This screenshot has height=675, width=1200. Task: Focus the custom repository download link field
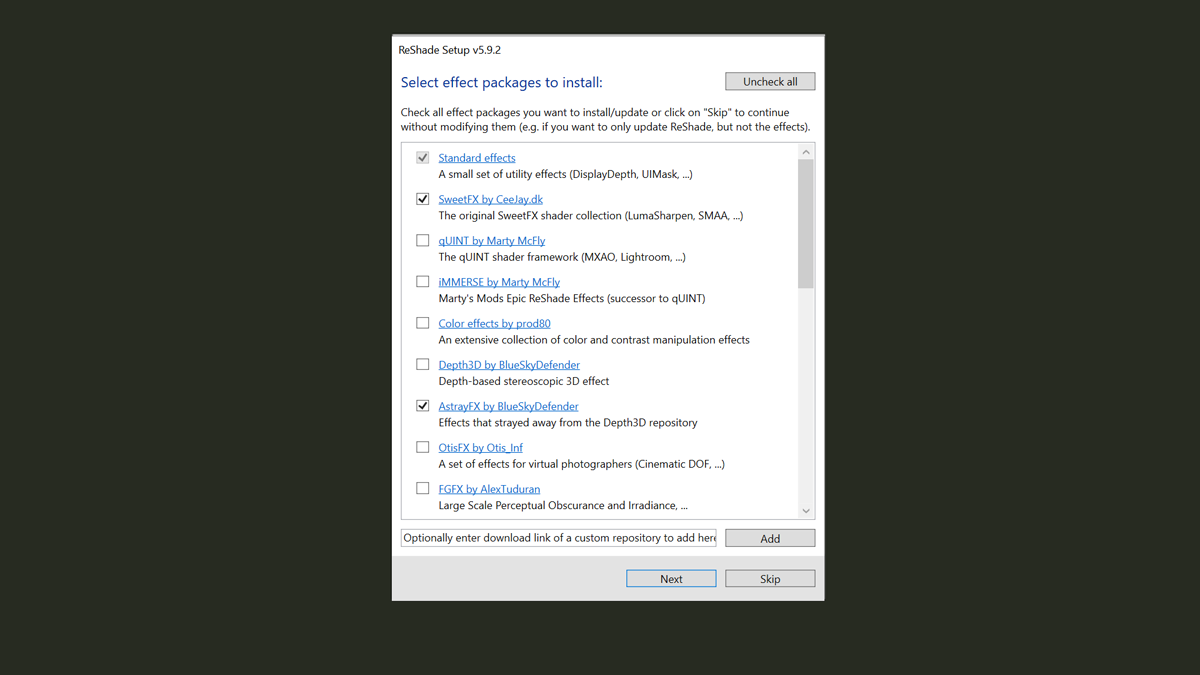pos(559,538)
